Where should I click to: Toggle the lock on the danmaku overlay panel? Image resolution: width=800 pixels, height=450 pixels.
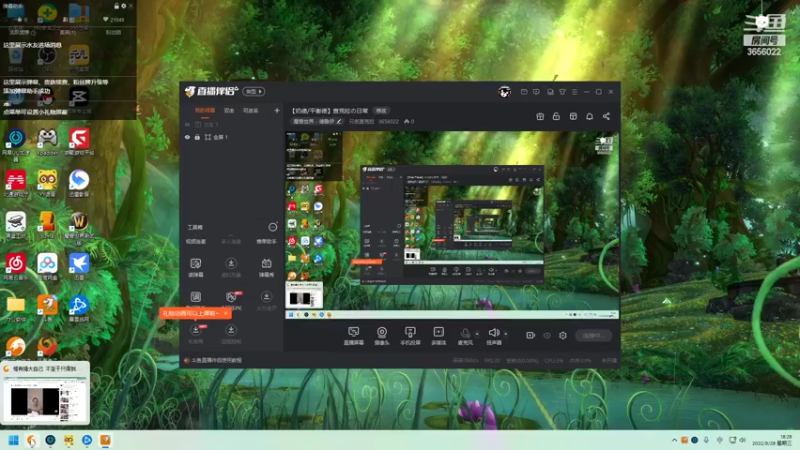[x=116, y=6]
